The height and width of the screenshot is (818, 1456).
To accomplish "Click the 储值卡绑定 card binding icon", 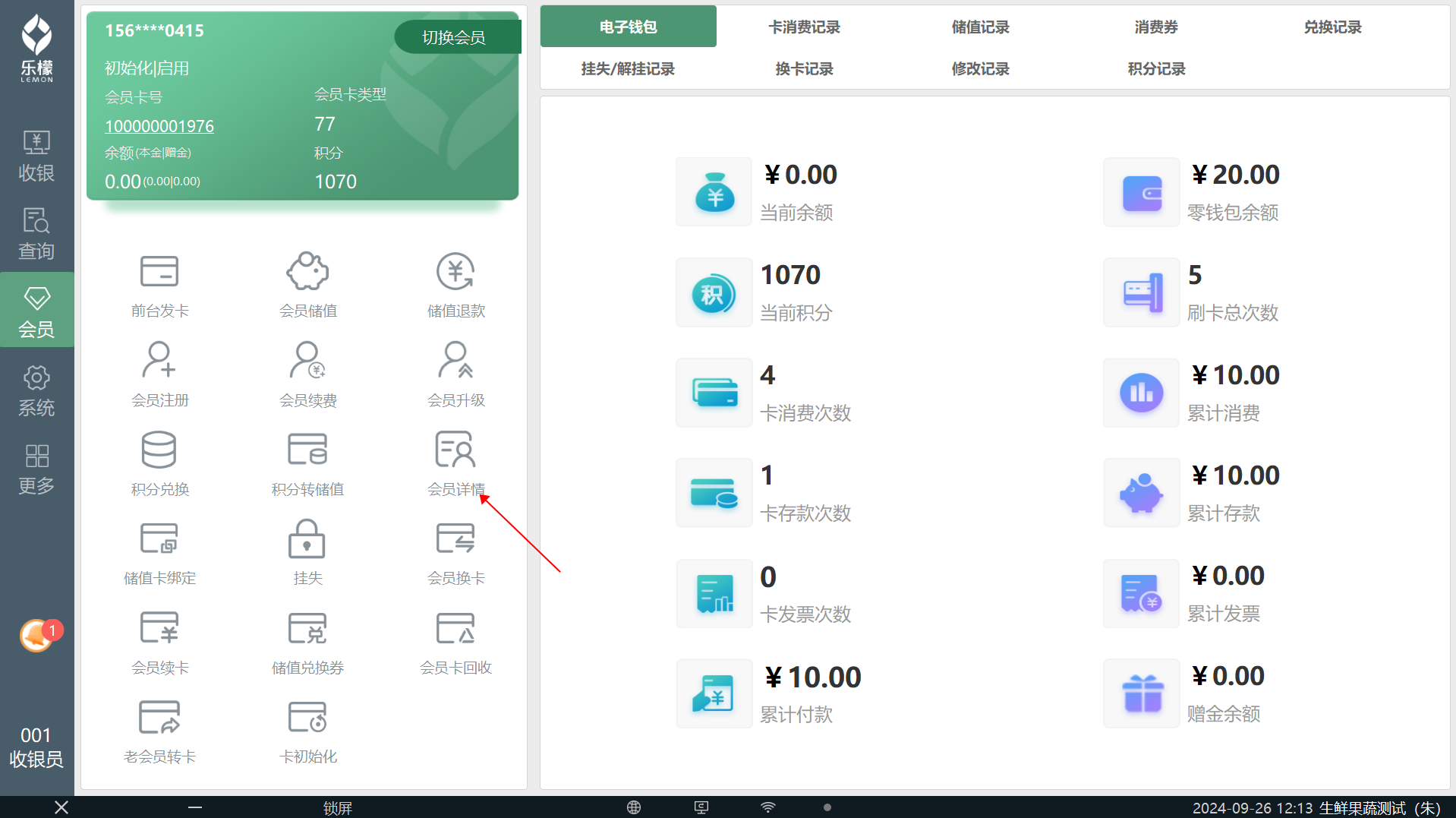I will (159, 538).
